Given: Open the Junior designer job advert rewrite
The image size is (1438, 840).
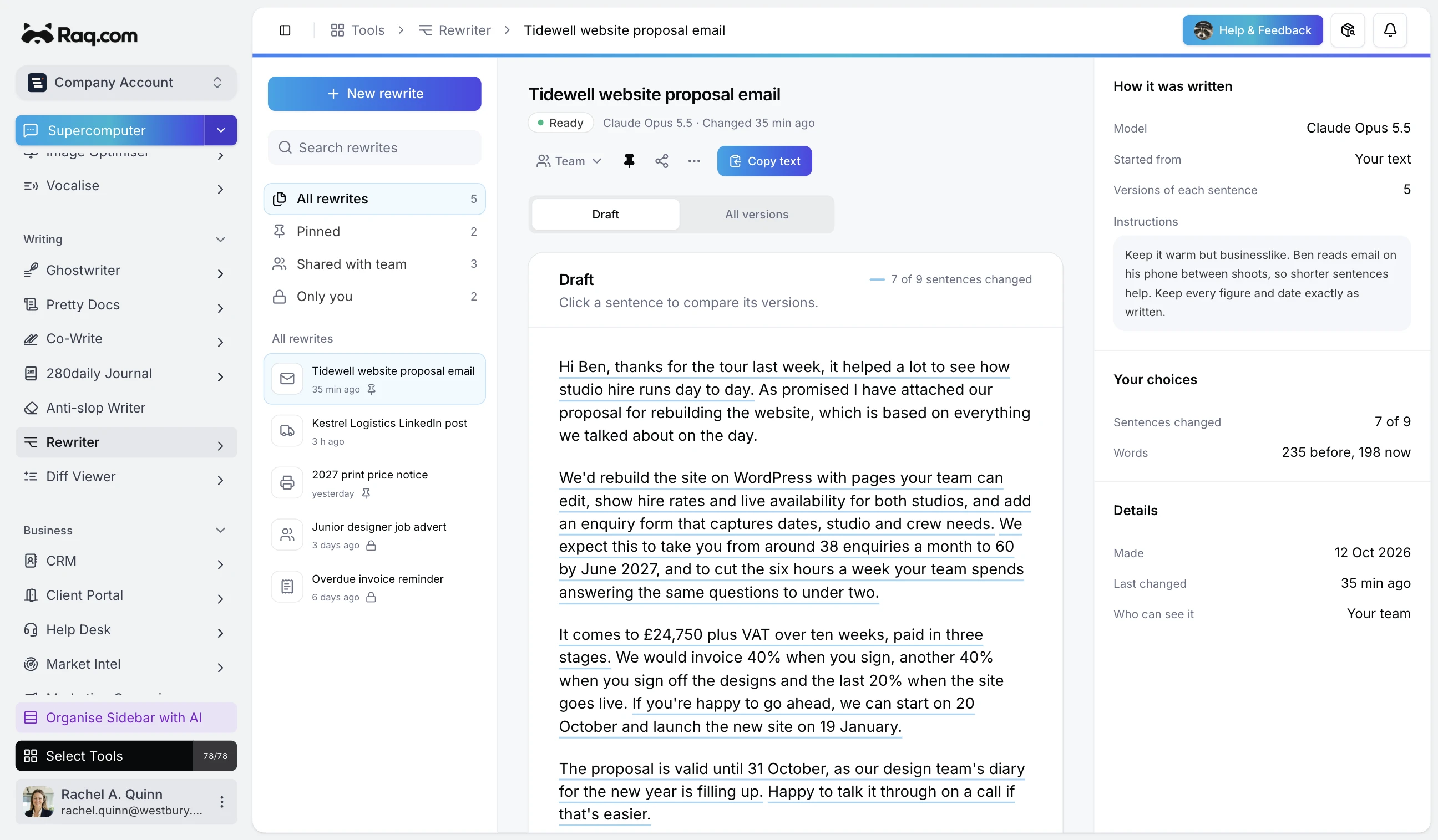Looking at the screenshot, I should coord(374,535).
